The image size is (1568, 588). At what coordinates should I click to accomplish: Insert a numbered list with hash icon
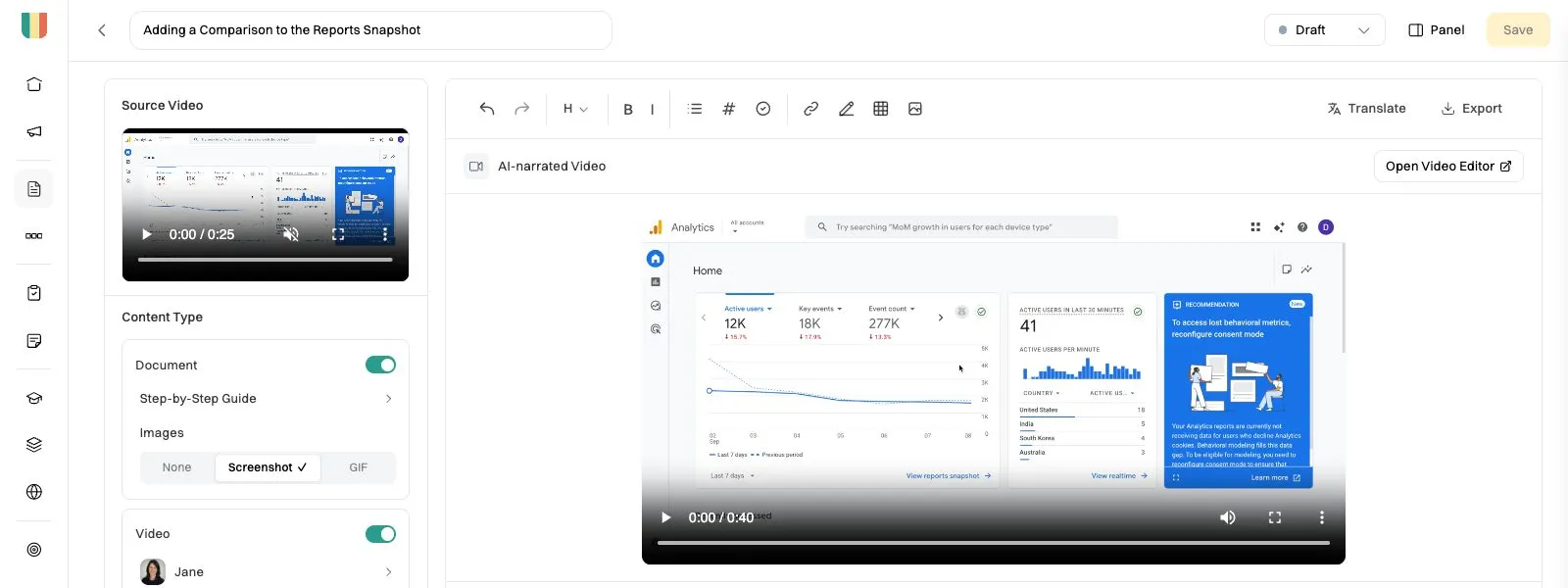click(729, 109)
